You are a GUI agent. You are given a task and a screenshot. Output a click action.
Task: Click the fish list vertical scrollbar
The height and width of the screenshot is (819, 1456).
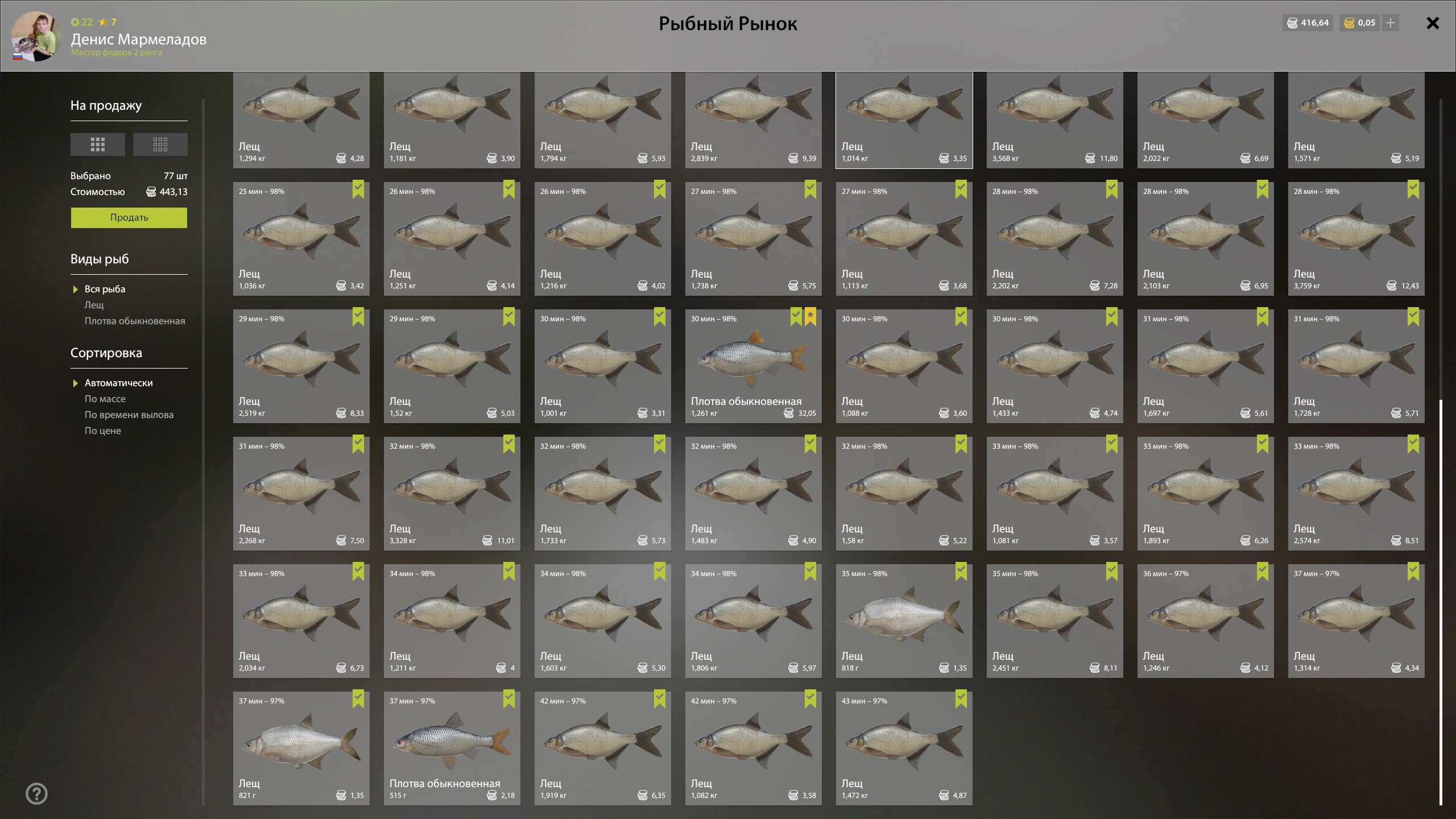click(x=1441, y=602)
